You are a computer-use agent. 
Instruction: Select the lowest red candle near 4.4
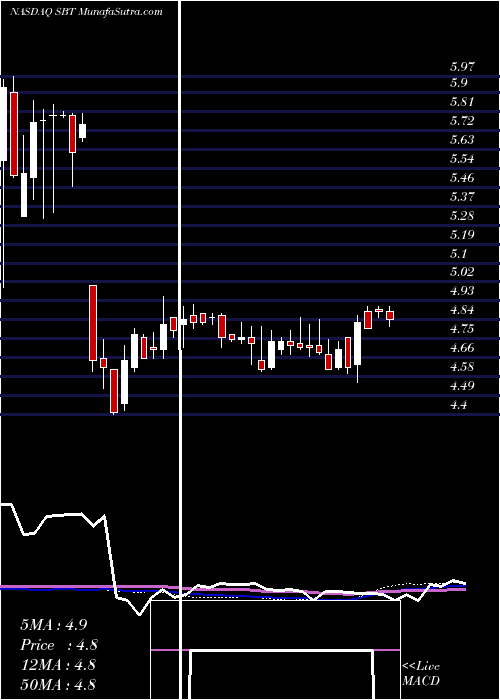[x=114, y=391]
